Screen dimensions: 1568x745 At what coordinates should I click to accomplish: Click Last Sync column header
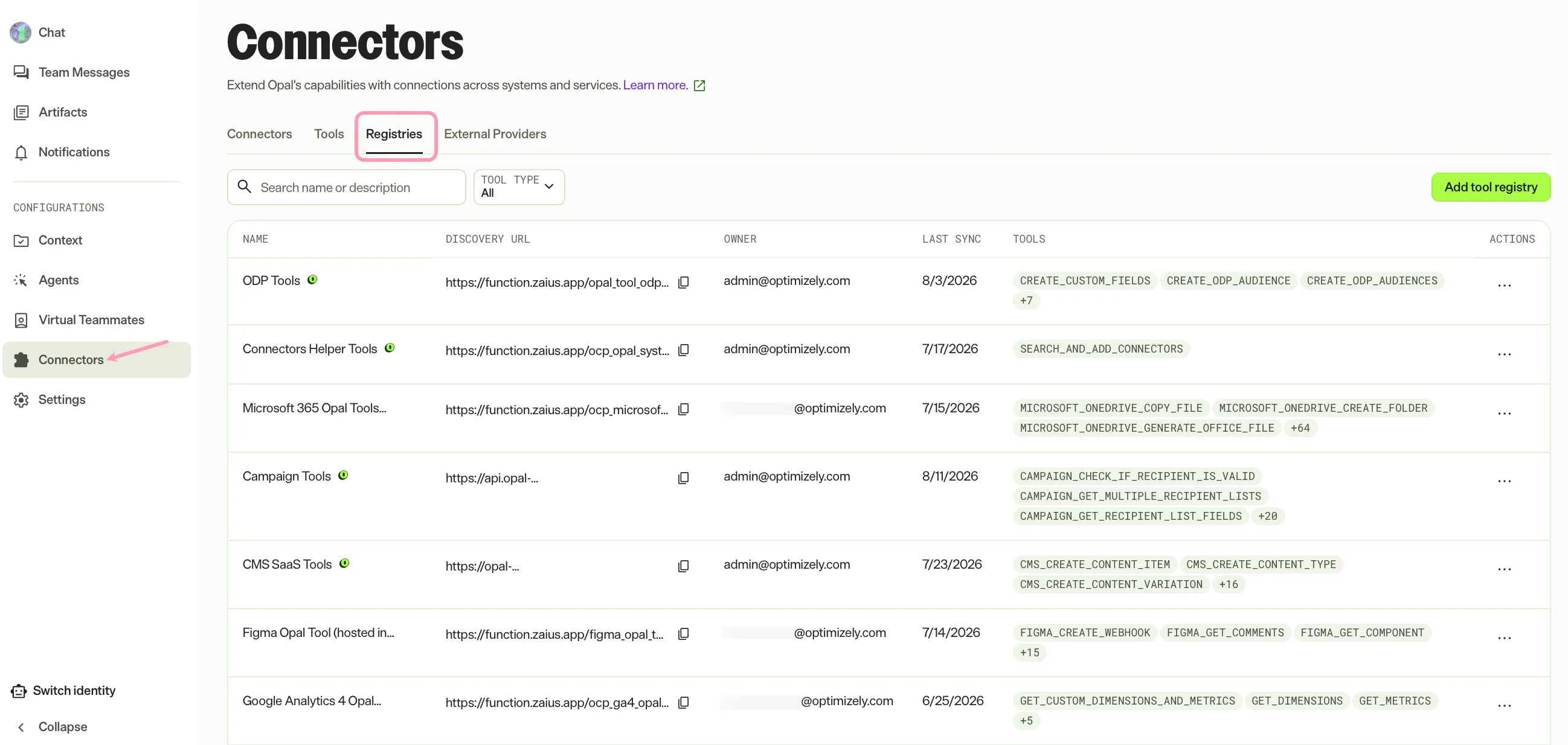(x=951, y=239)
